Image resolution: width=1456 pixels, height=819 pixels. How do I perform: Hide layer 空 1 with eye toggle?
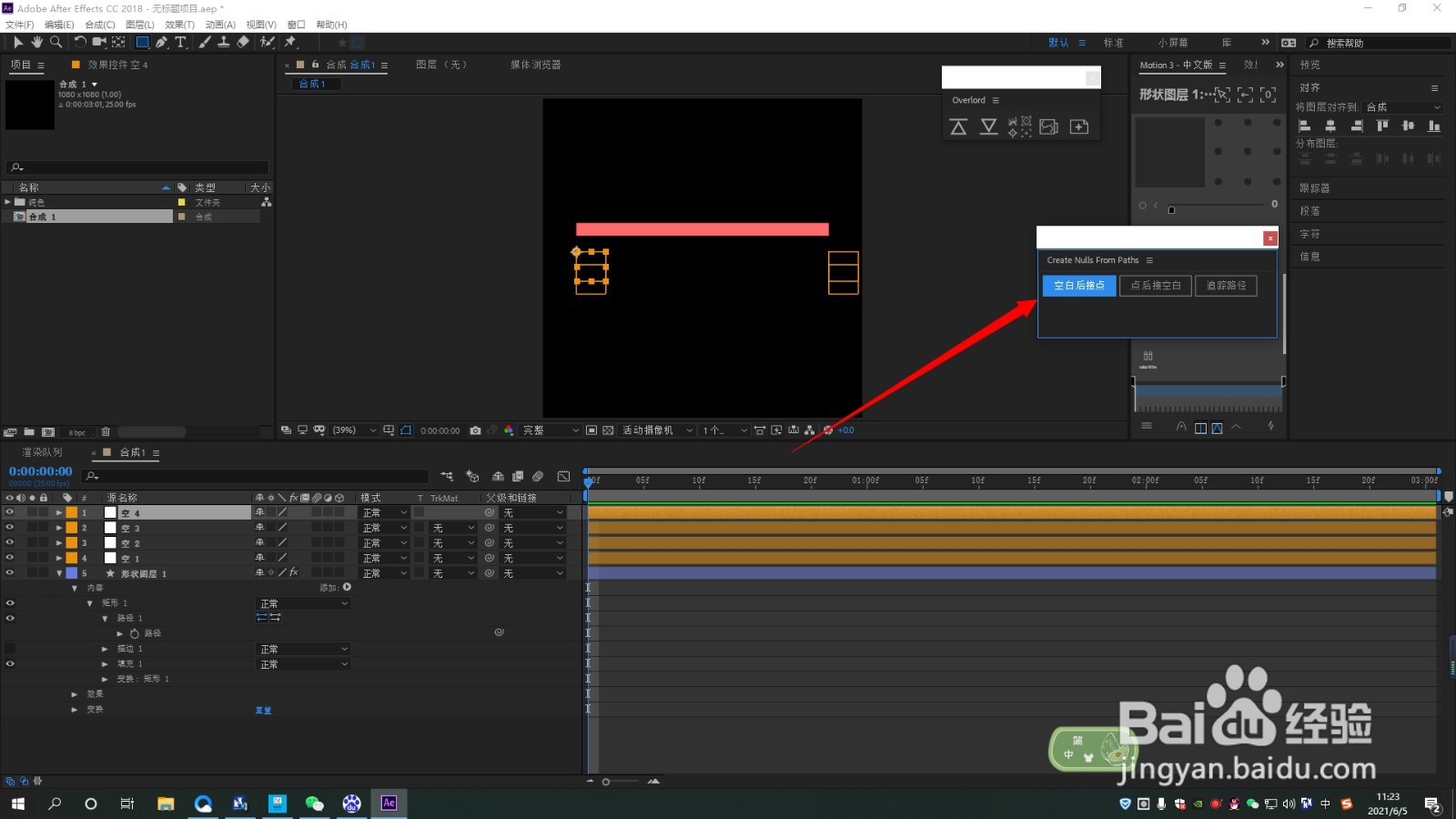[10, 558]
